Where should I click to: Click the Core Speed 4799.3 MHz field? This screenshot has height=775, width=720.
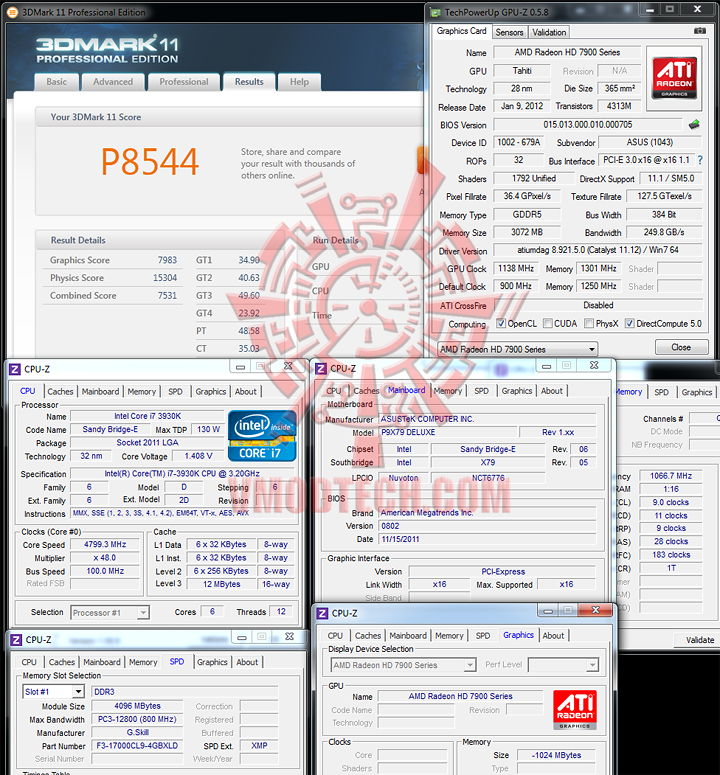[x=105, y=544]
